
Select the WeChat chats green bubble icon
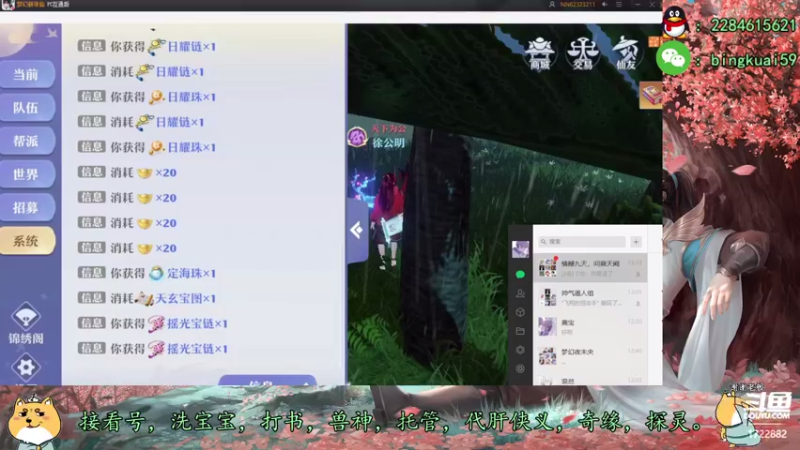tap(520, 274)
